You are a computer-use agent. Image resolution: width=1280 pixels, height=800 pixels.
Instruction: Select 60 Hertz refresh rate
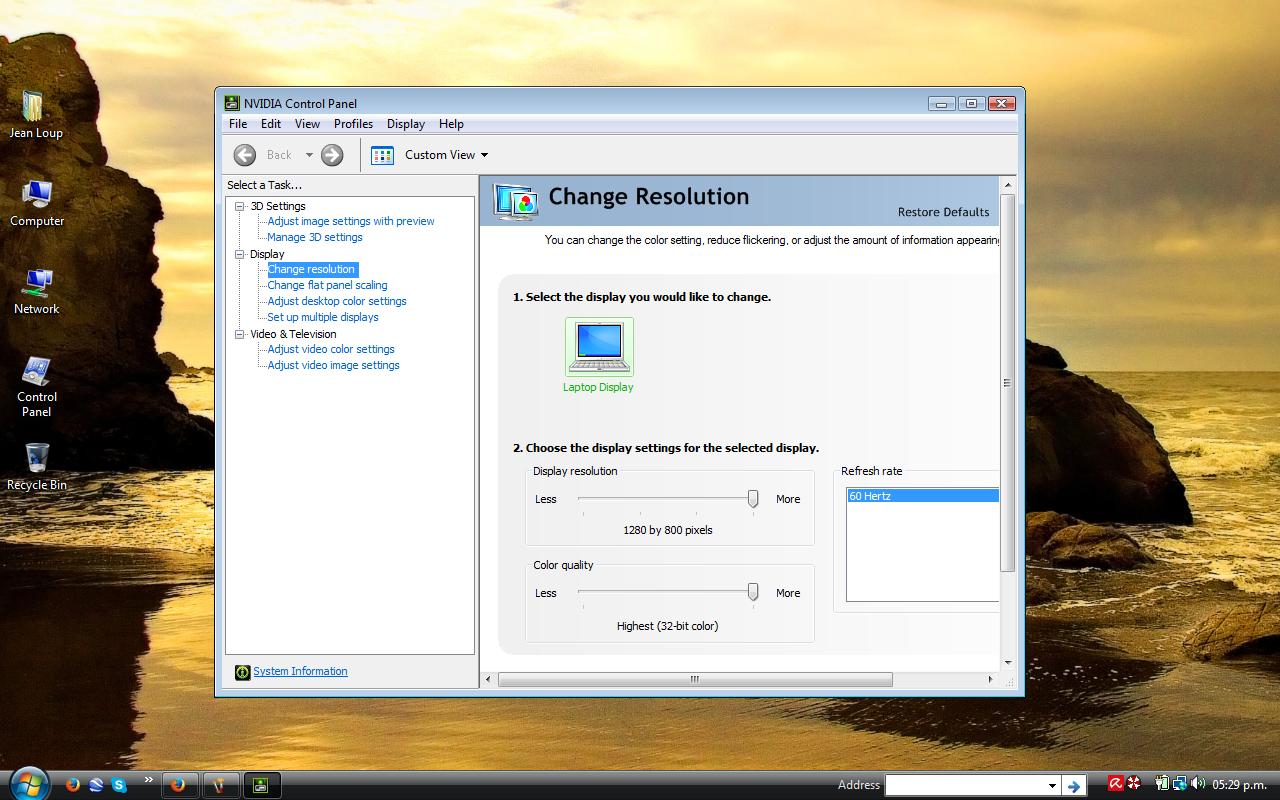click(922, 496)
